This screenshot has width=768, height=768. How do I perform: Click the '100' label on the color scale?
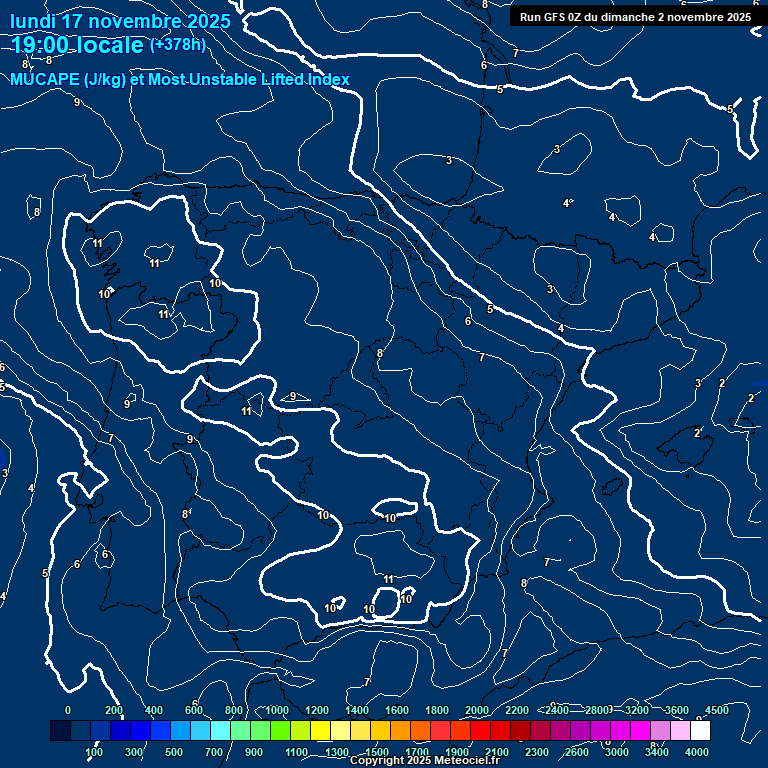coord(94,752)
